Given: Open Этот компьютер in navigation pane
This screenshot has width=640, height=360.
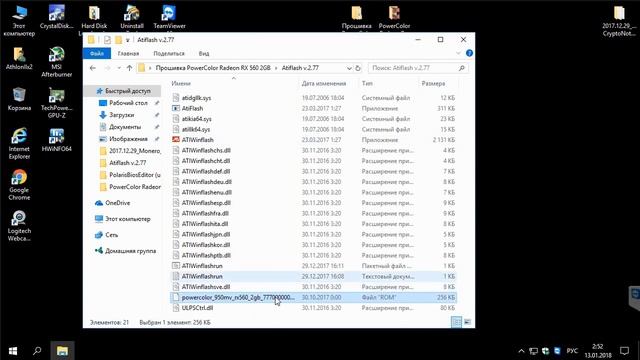Looking at the screenshot, I should 127,219.
